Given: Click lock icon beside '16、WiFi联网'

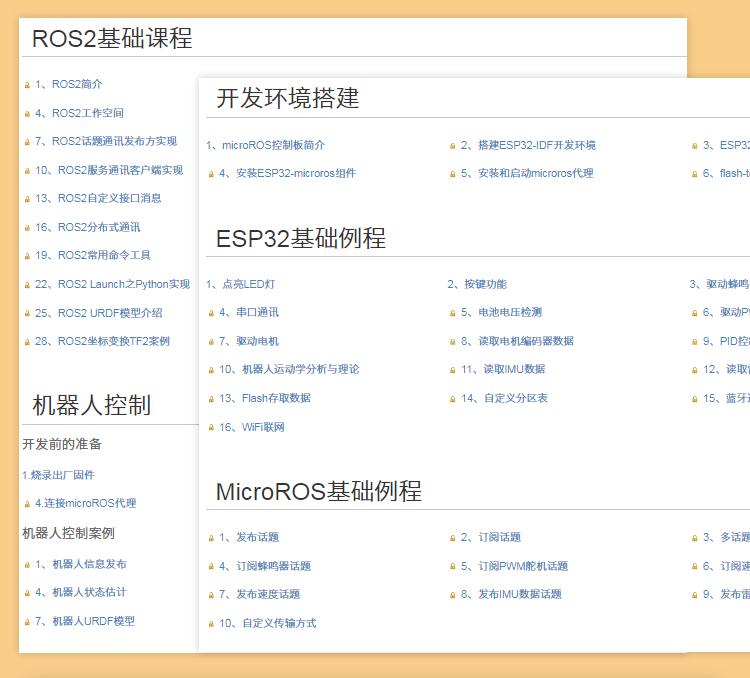Looking at the screenshot, I should click(x=211, y=428).
